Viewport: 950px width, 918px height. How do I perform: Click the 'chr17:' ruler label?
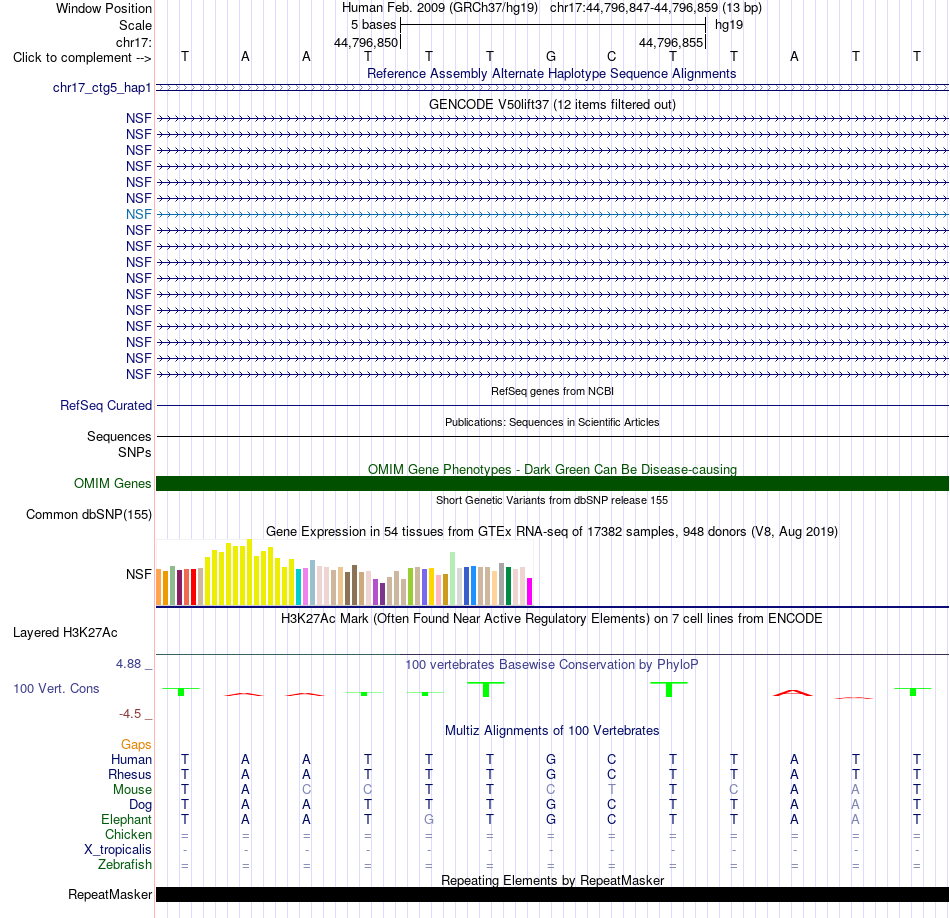click(133, 42)
